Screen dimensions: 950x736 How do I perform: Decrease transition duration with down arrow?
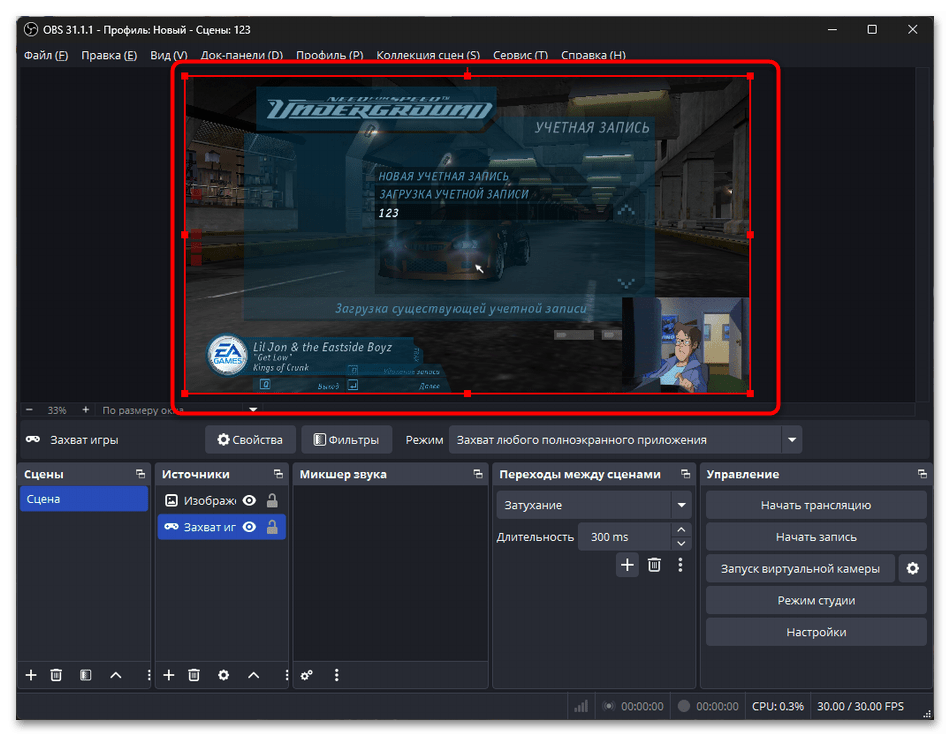681,543
